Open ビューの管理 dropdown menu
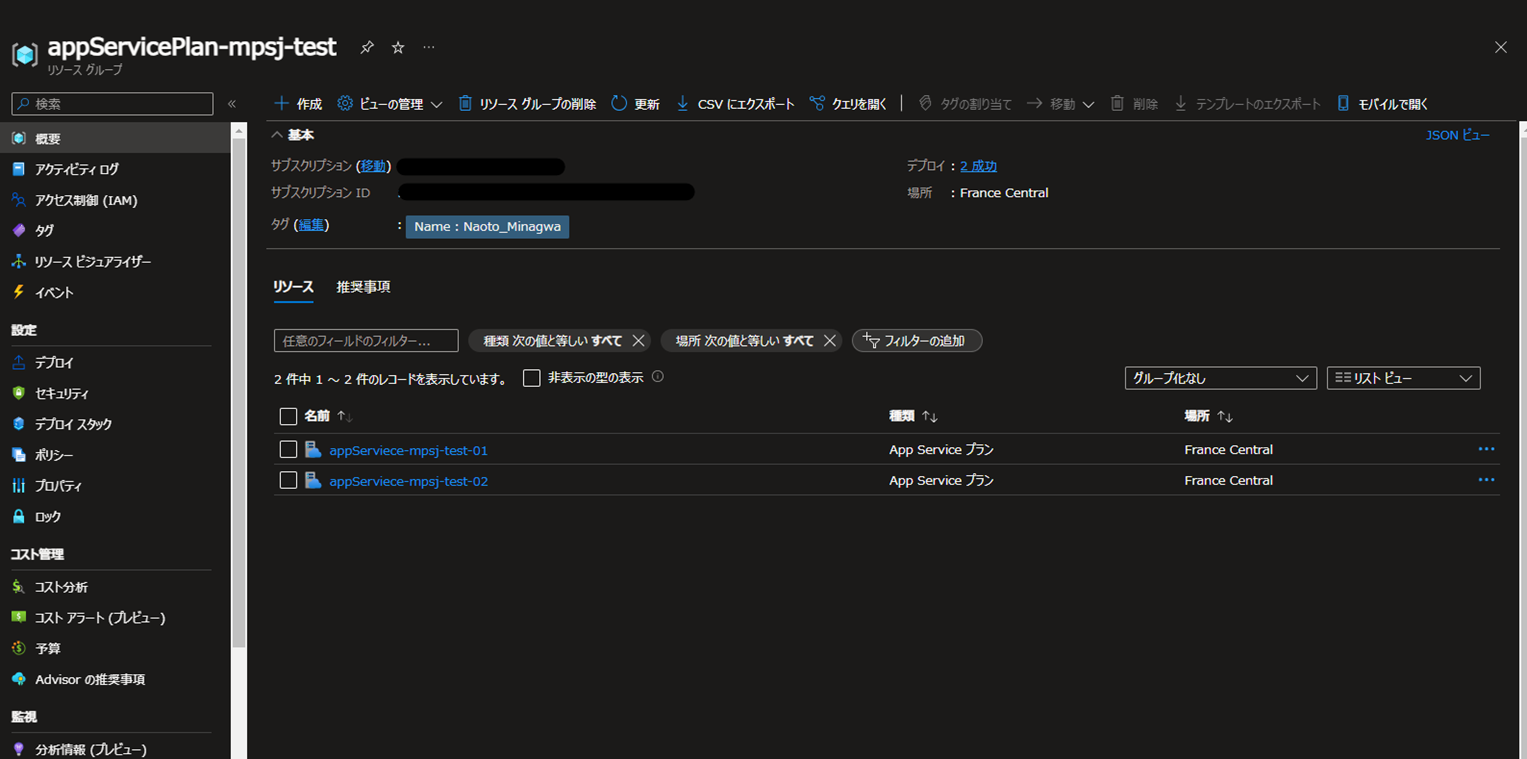The height and width of the screenshot is (759, 1527). click(x=390, y=104)
